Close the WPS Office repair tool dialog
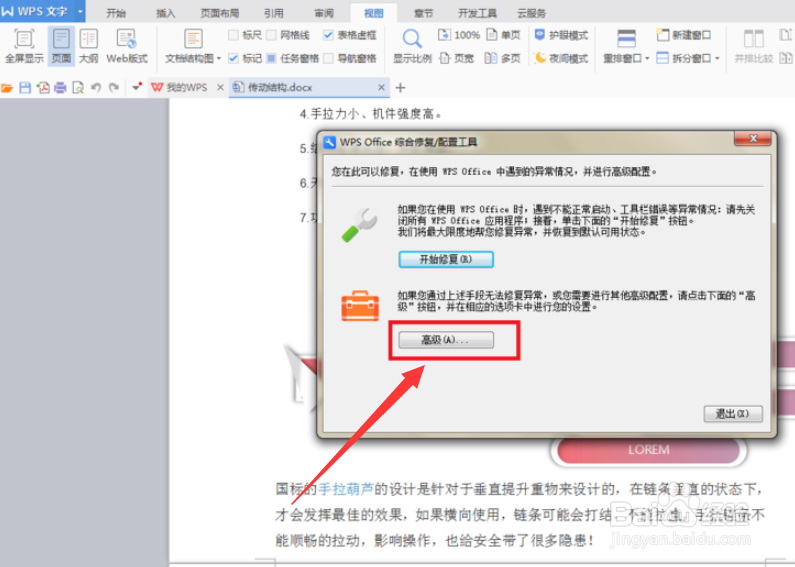This screenshot has height=567, width=795. [x=753, y=138]
